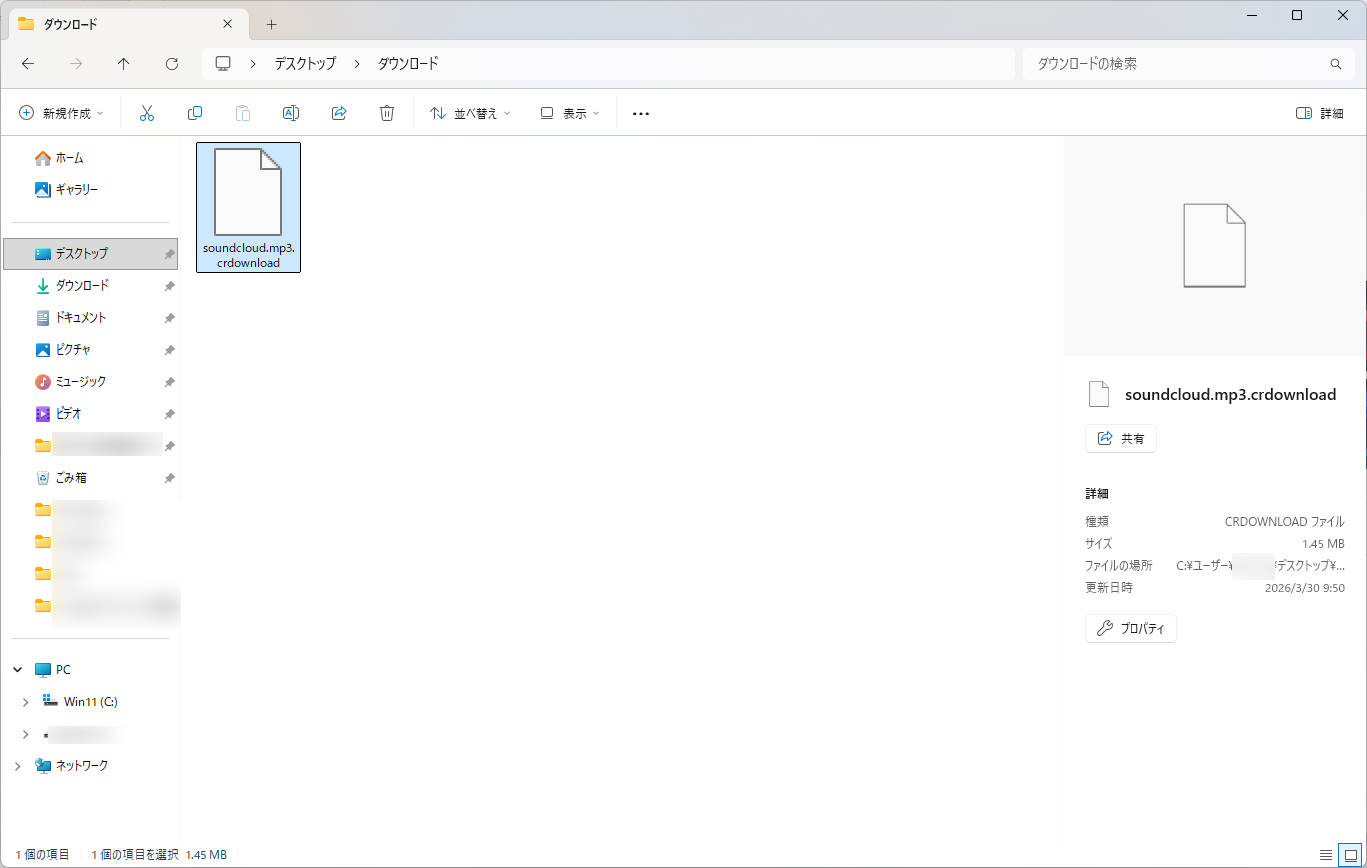Viewport: 1367px width, 868px height.
Task: Click inside the ダウンロードの検索 search box
Action: 1180,63
